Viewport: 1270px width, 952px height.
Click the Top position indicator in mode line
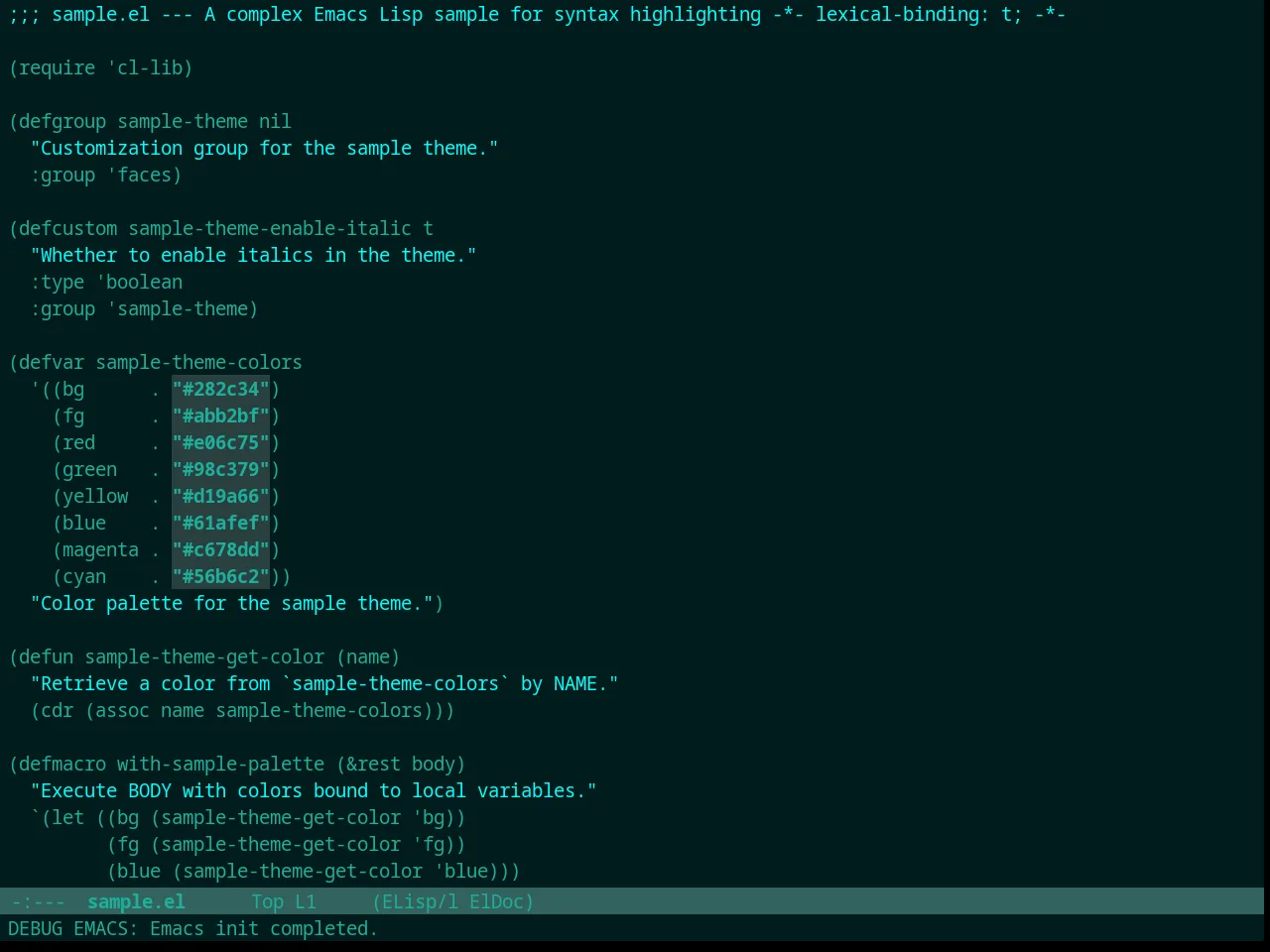267,901
